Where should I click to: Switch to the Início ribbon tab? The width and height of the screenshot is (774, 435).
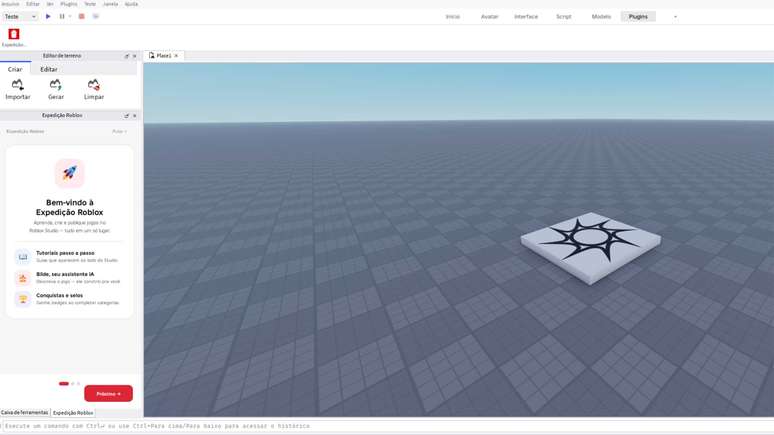pyautogui.click(x=453, y=16)
